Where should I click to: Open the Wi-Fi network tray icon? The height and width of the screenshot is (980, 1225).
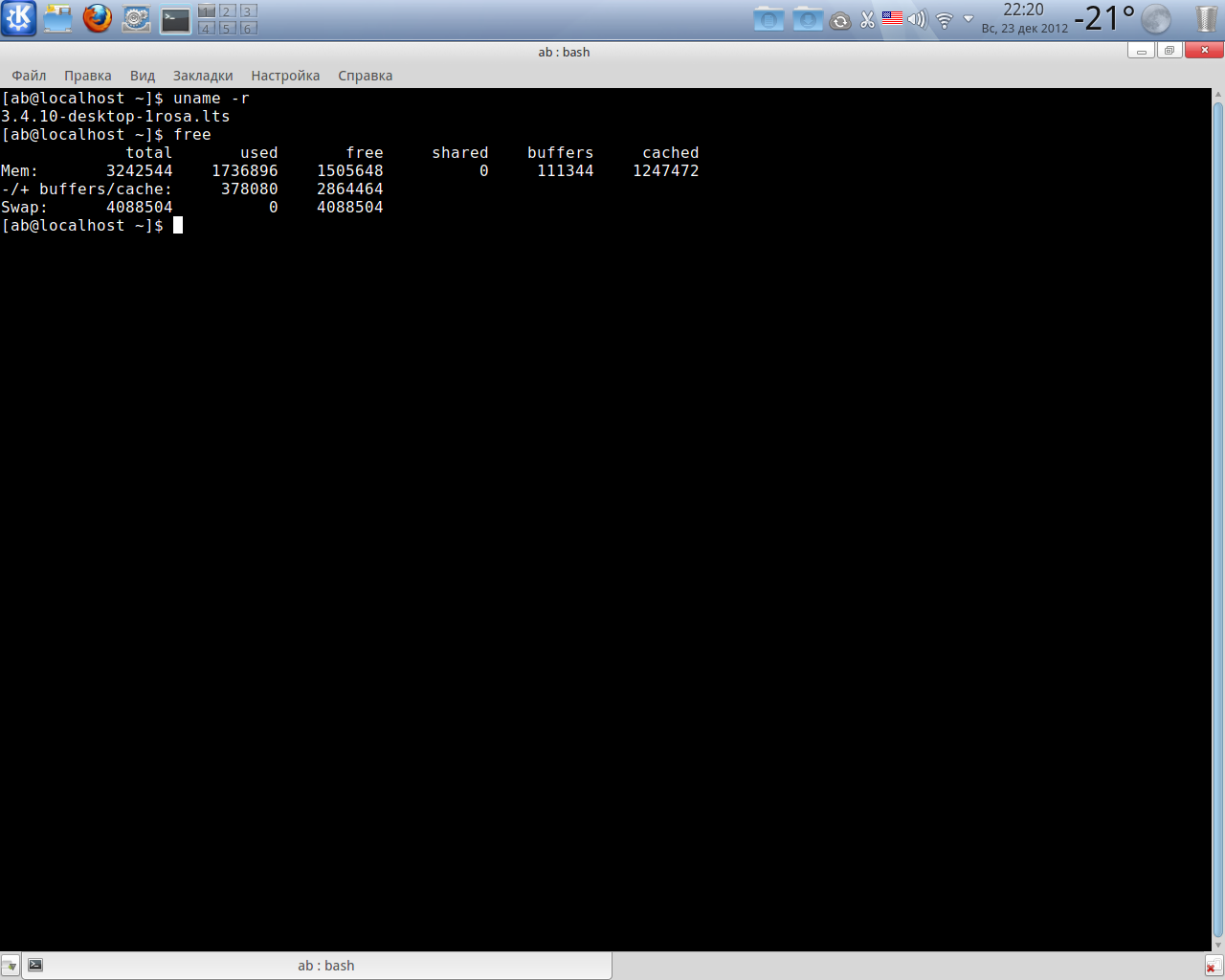coord(944,19)
